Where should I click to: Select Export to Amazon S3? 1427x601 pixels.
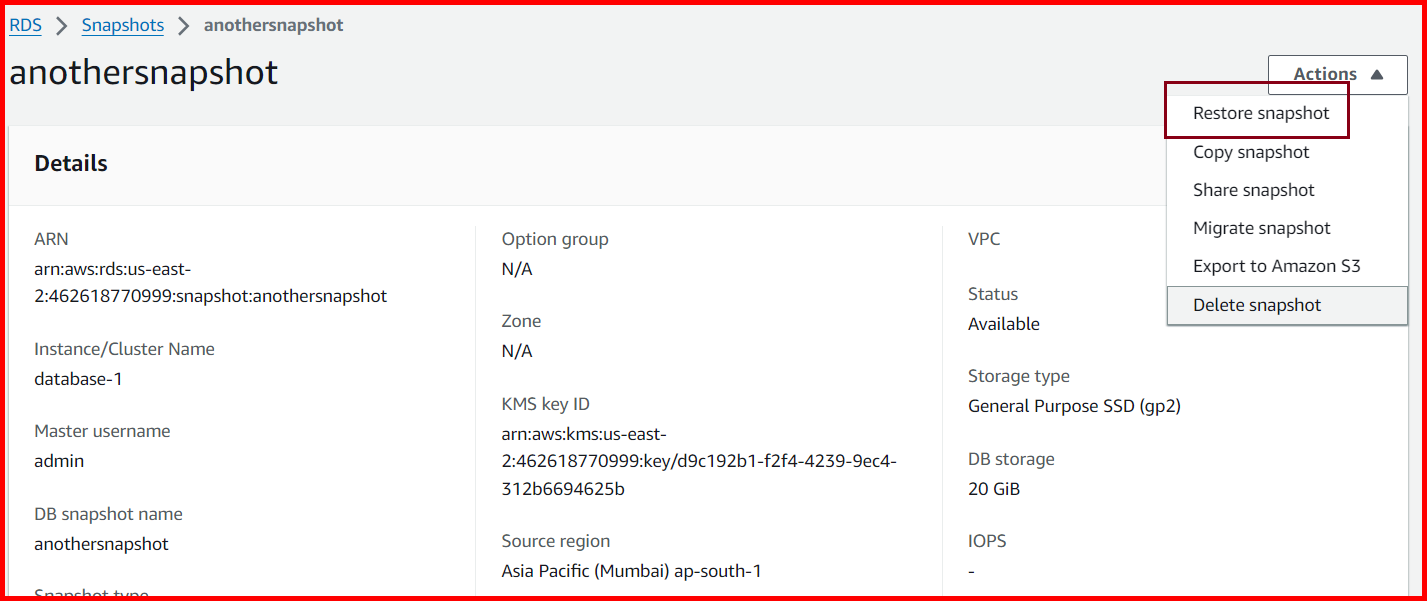[1276, 265]
